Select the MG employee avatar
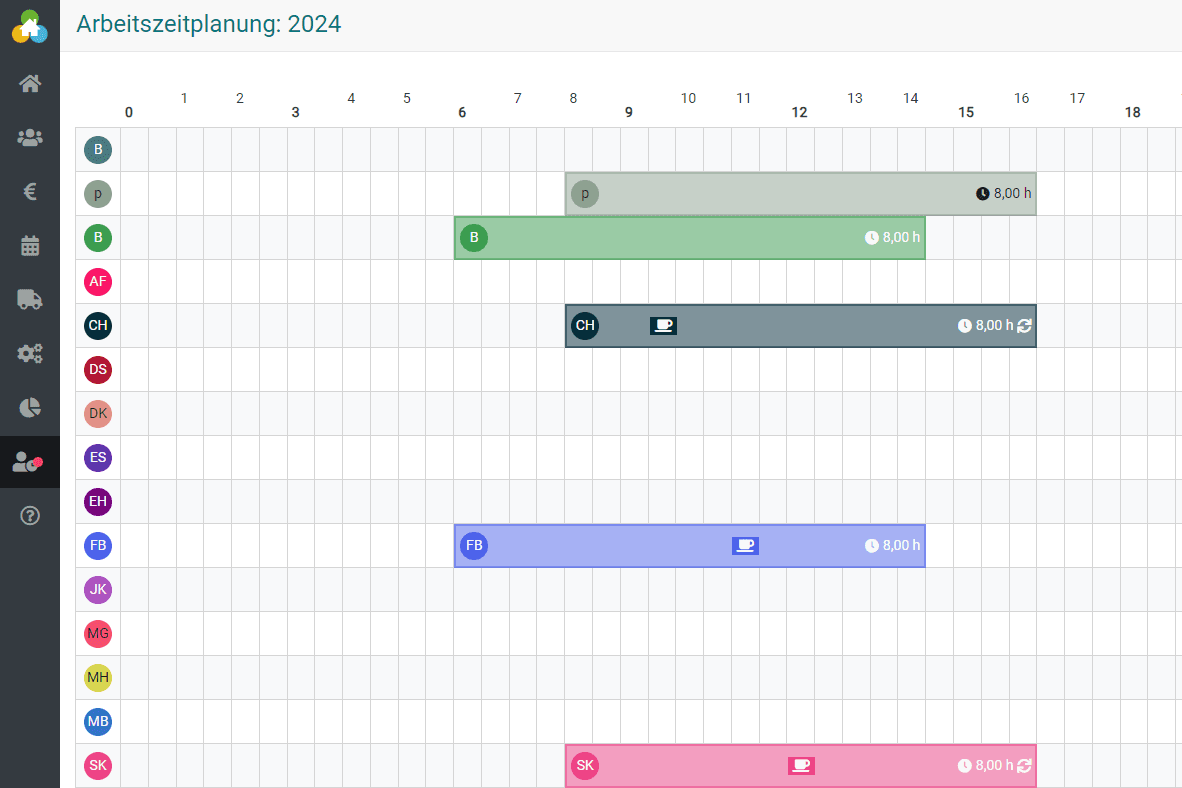1182x788 pixels. tap(98, 633)
